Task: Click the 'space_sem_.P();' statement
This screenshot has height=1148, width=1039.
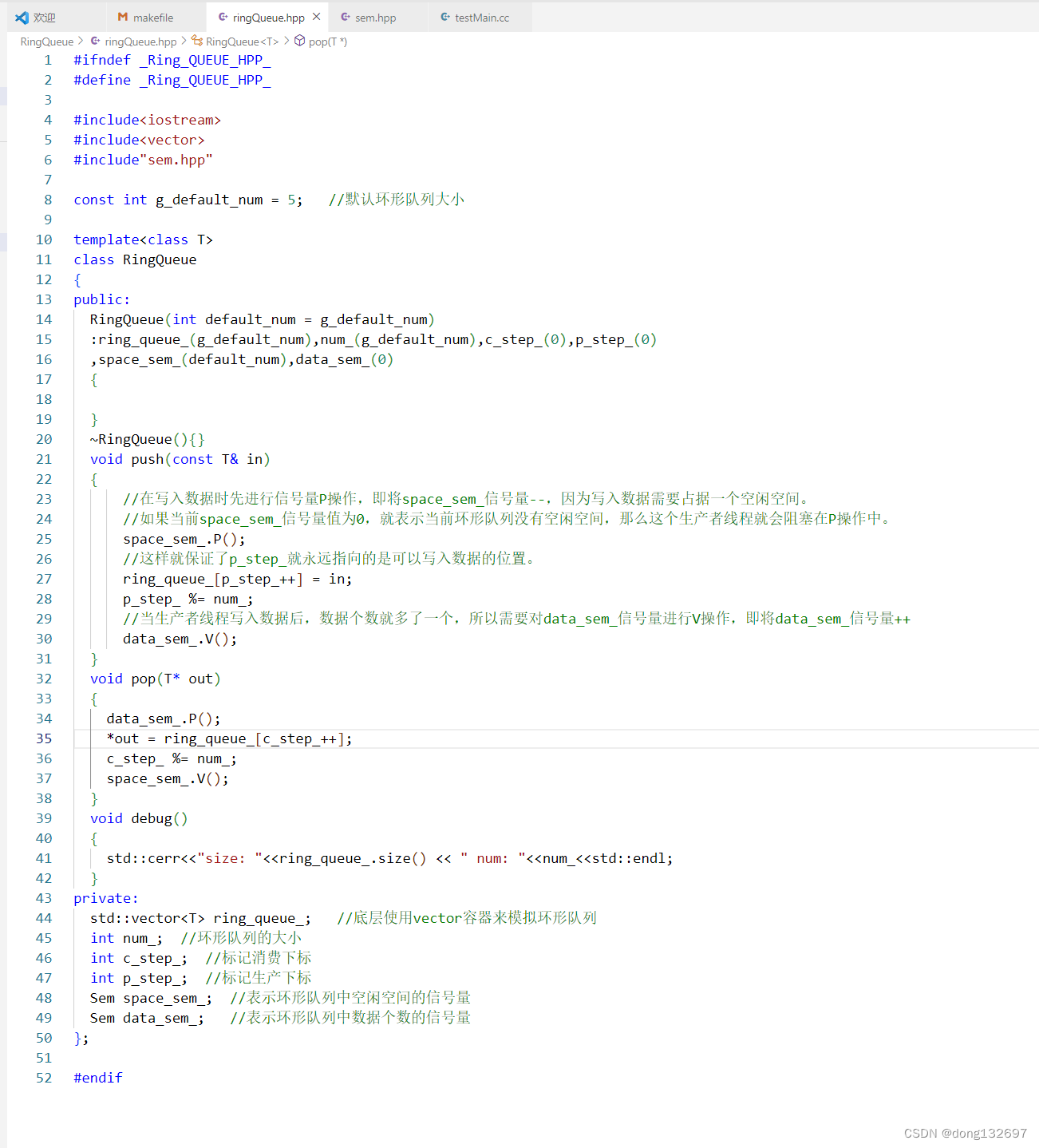Action: click(x=184, y=539)
